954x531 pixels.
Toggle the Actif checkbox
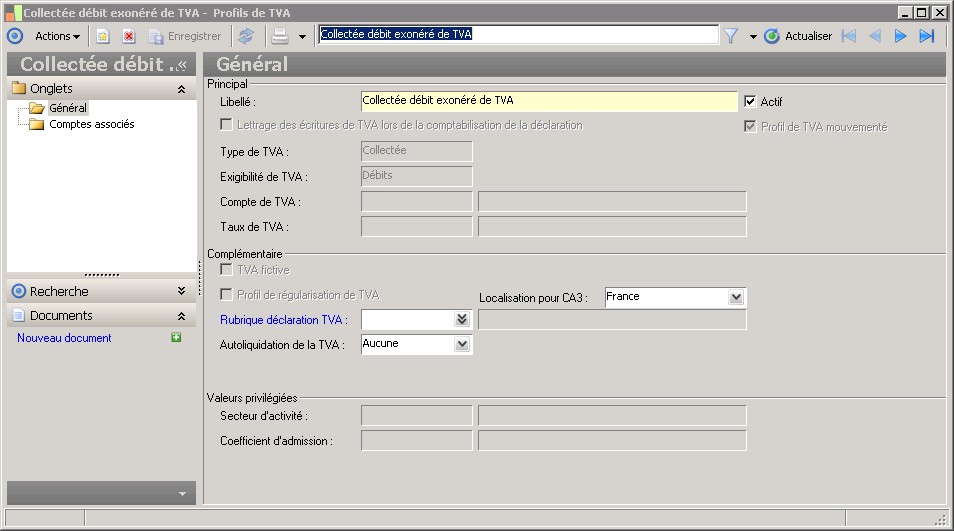(750, 102)
